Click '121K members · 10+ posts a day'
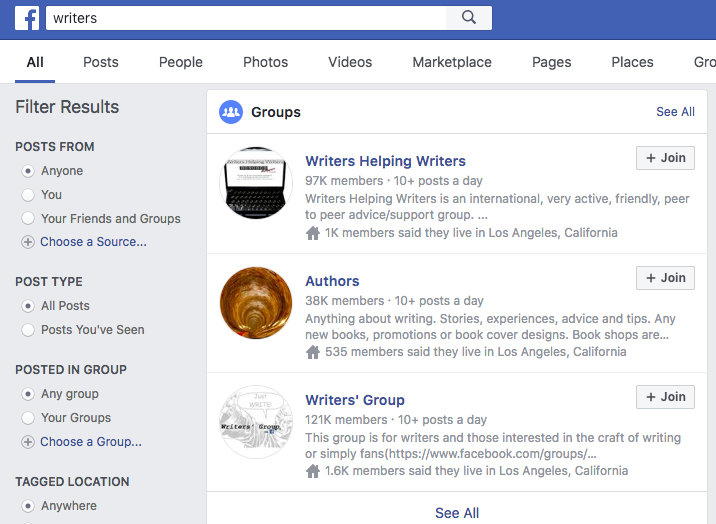Image resolution: width=716 pixels, height=524 pixels. click(x=396, y=420)
